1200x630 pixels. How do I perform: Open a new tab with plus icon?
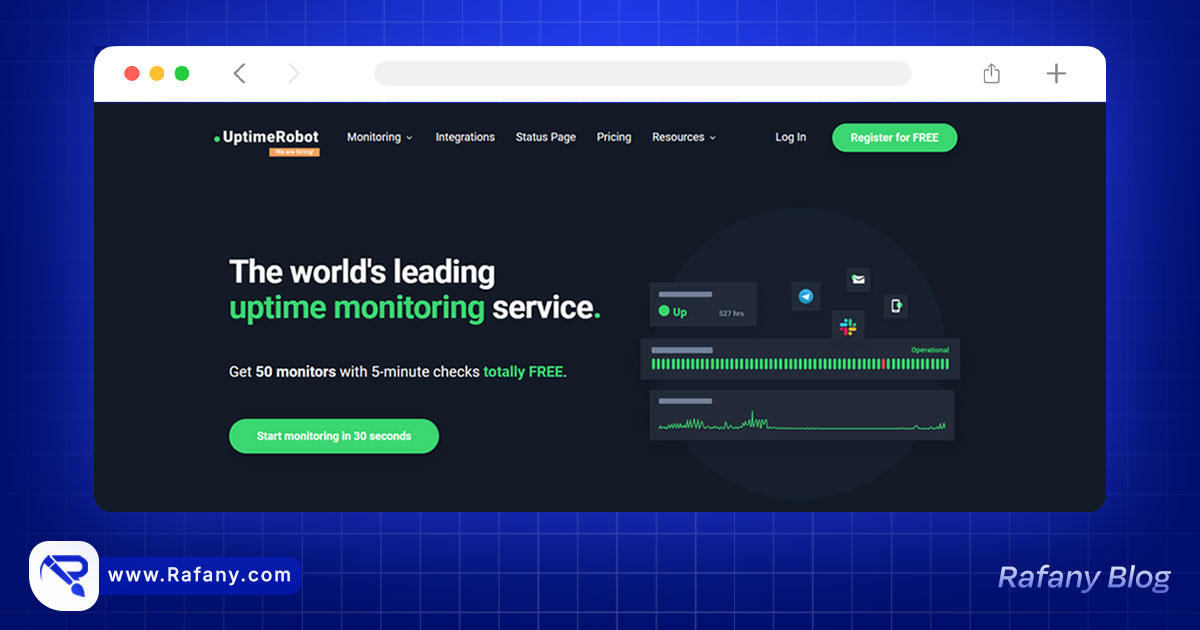pyautogui.click(x=1056, y=73)
